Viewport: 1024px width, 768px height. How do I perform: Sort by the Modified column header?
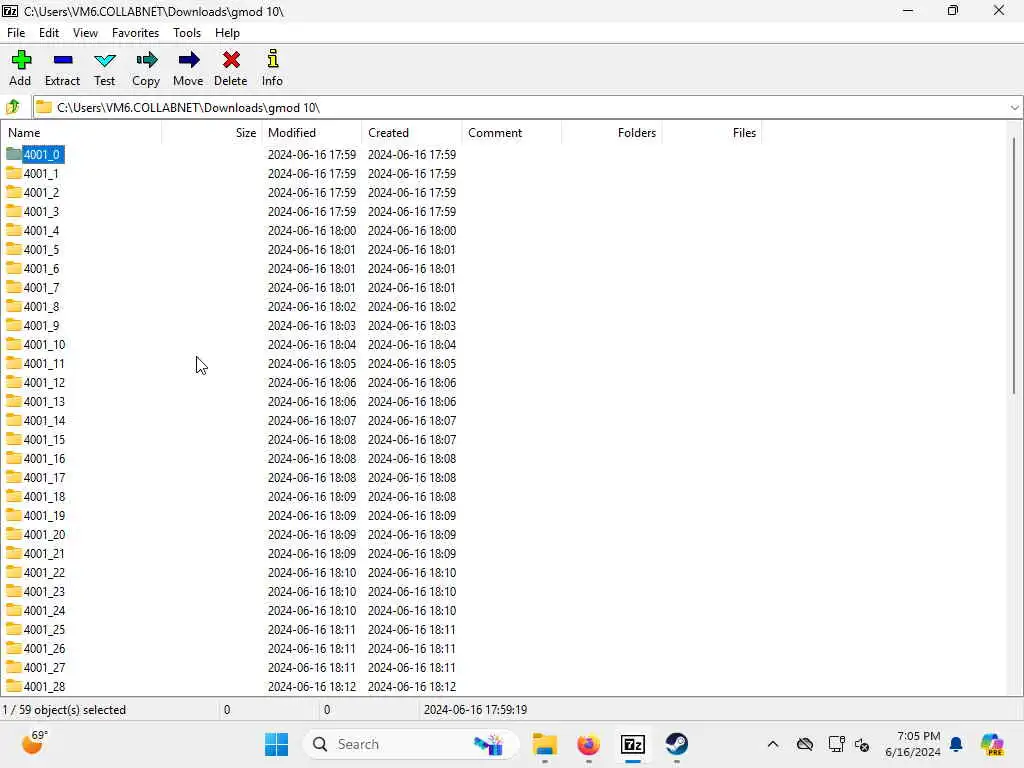(x=312, y=133)
